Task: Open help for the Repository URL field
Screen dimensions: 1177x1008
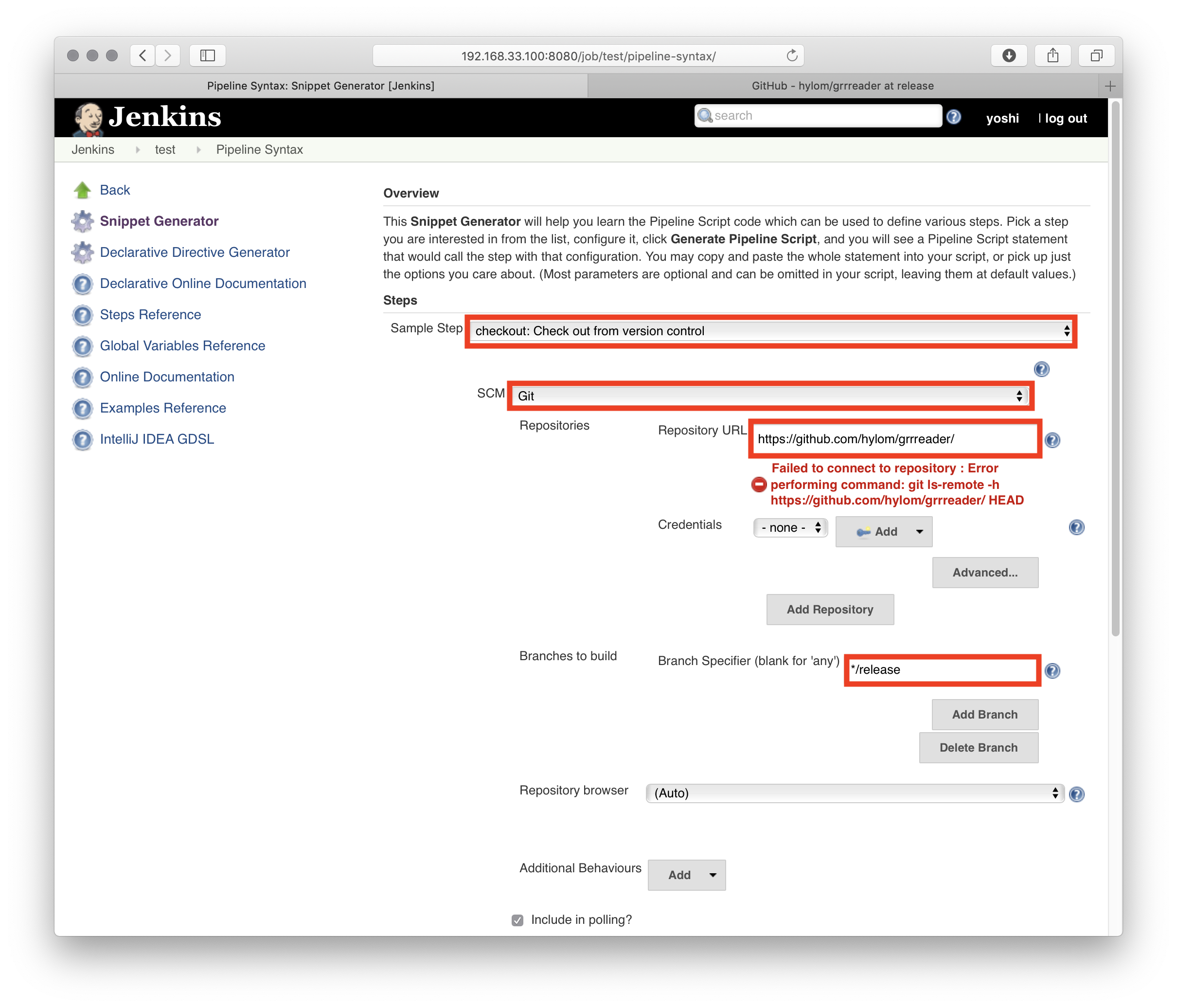Action: pos(1052,440)
